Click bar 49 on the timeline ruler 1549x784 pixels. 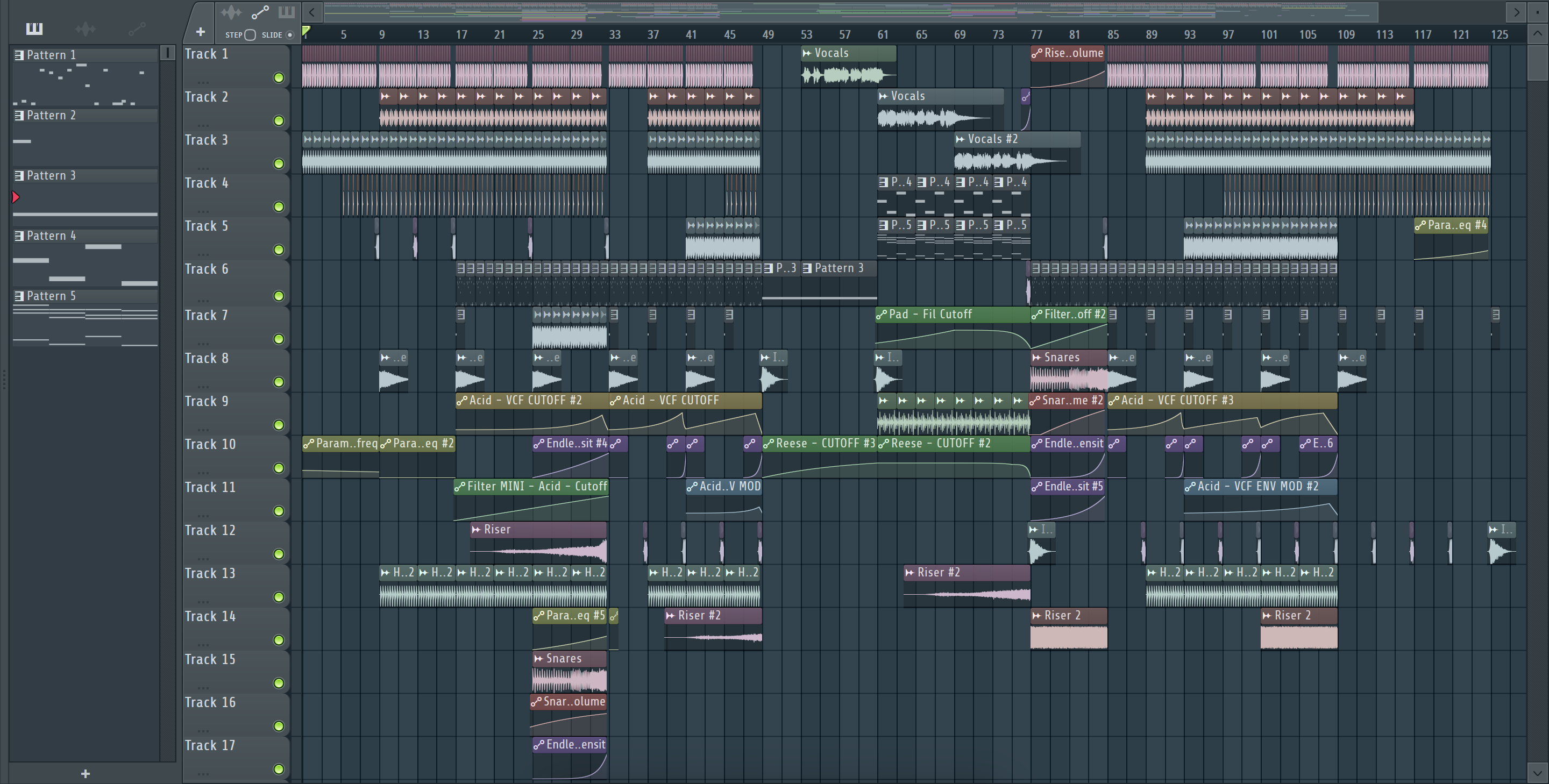768,35
